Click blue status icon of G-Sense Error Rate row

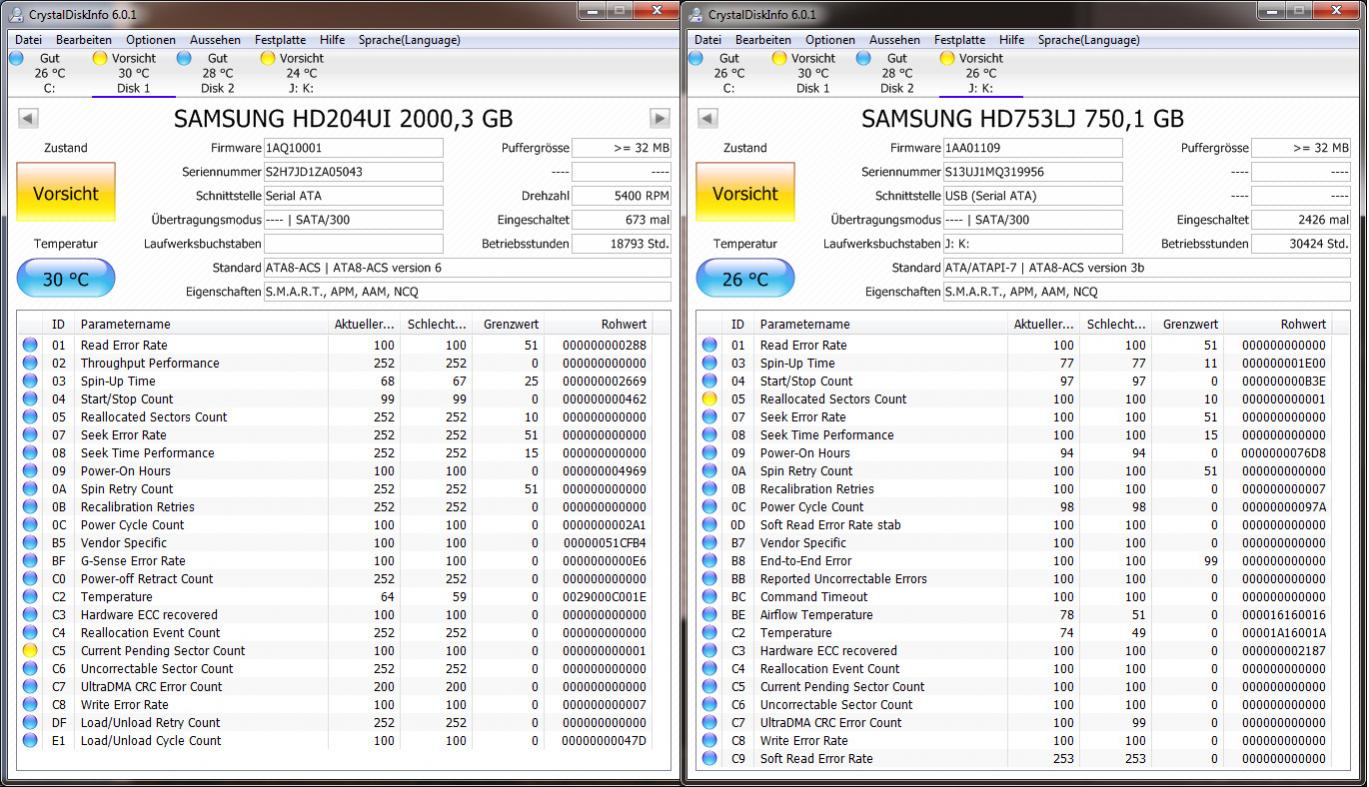[30, 561]
